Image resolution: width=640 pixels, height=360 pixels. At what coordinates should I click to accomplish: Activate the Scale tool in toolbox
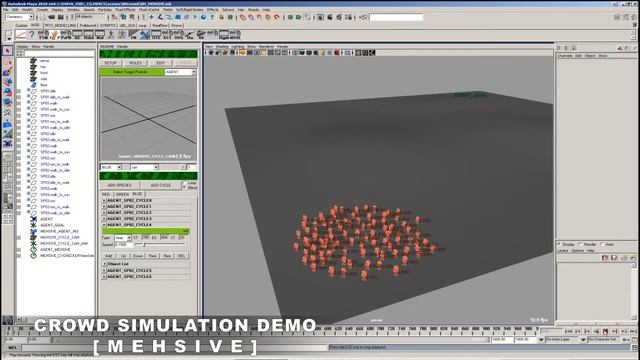point(7,103)
